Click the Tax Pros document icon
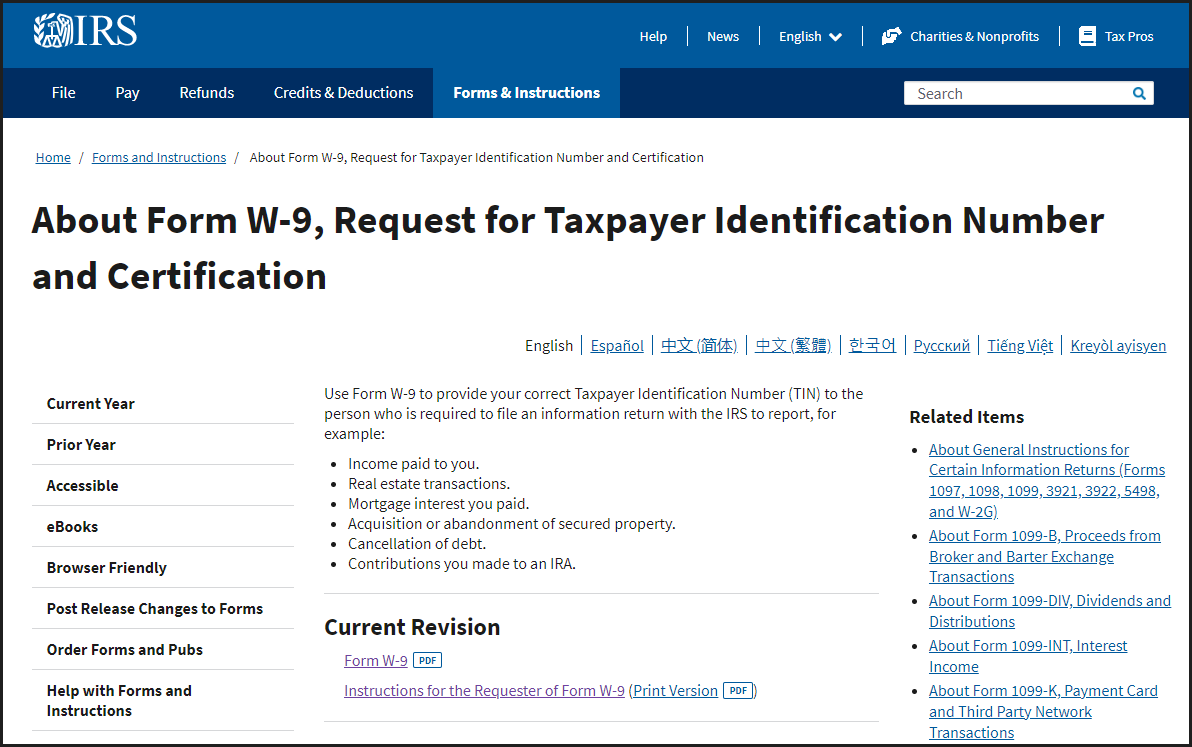Viewport: 1192px width, 747px height. 1087,36
